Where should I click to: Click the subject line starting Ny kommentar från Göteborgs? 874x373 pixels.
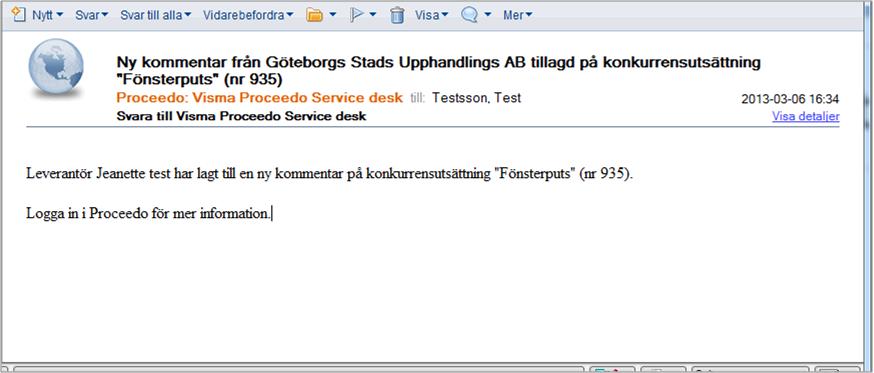coord(438,71)
